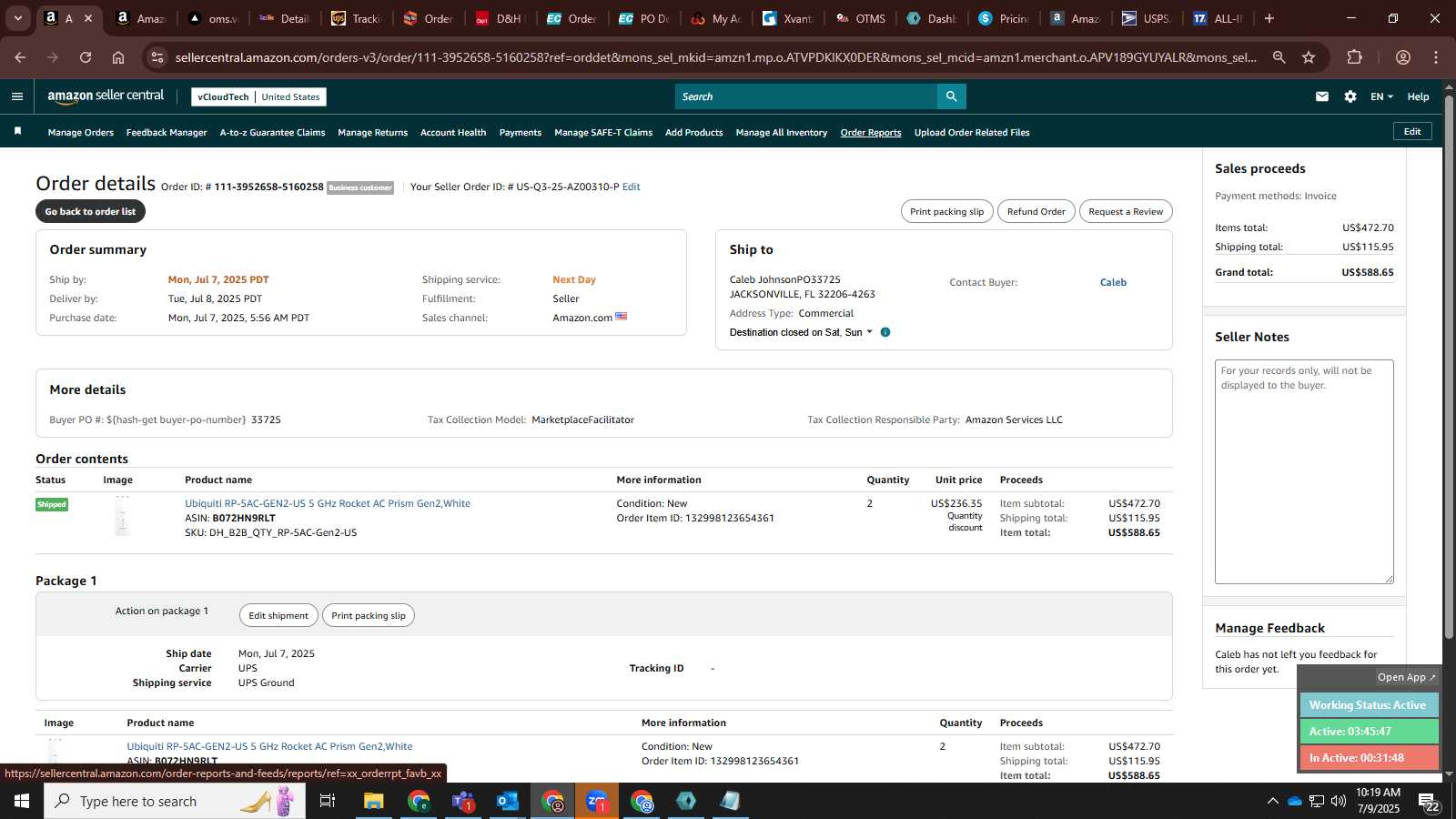Show hidden system tray icons

(1272, 801)
